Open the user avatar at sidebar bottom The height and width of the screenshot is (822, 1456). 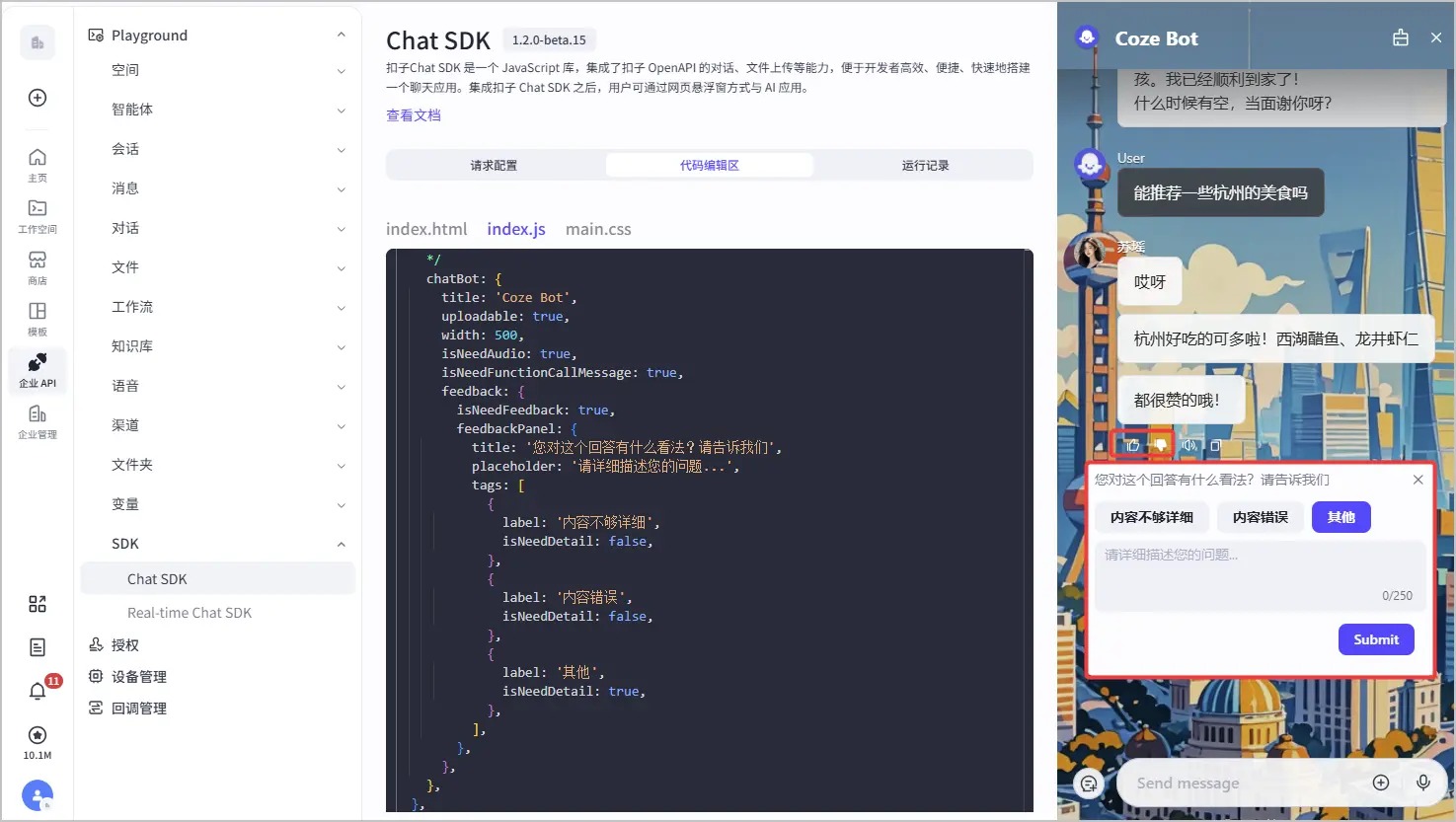pyautogui.click(x=38, y=795)
